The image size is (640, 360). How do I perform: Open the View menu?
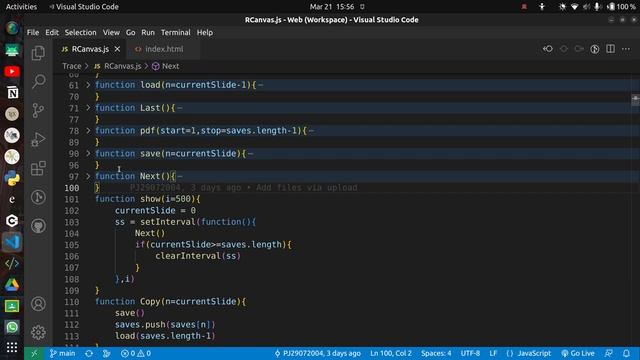tap(111, 32)
